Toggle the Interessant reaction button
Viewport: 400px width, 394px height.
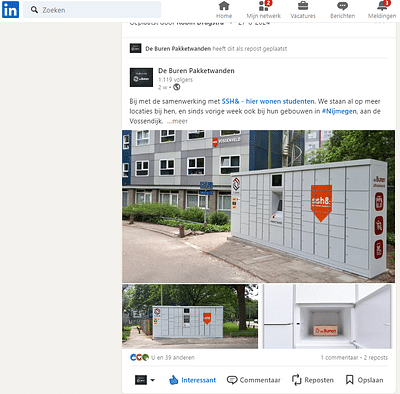[192, 380]
